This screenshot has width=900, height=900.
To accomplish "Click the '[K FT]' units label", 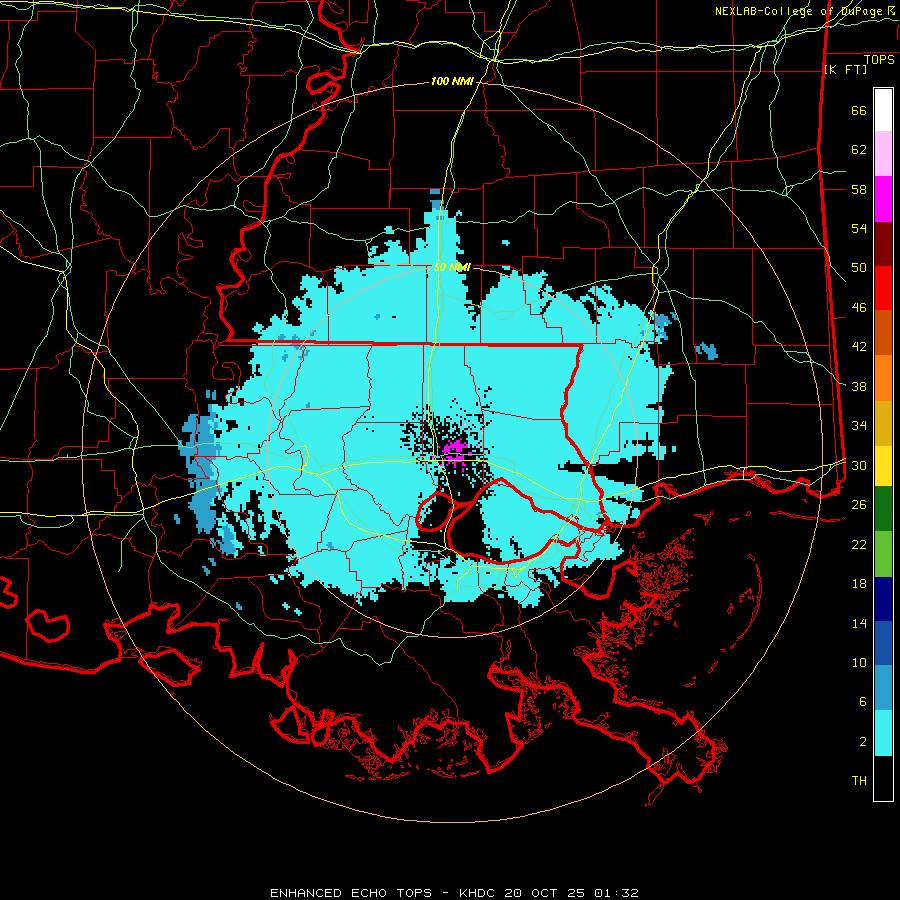I will 845,69.
